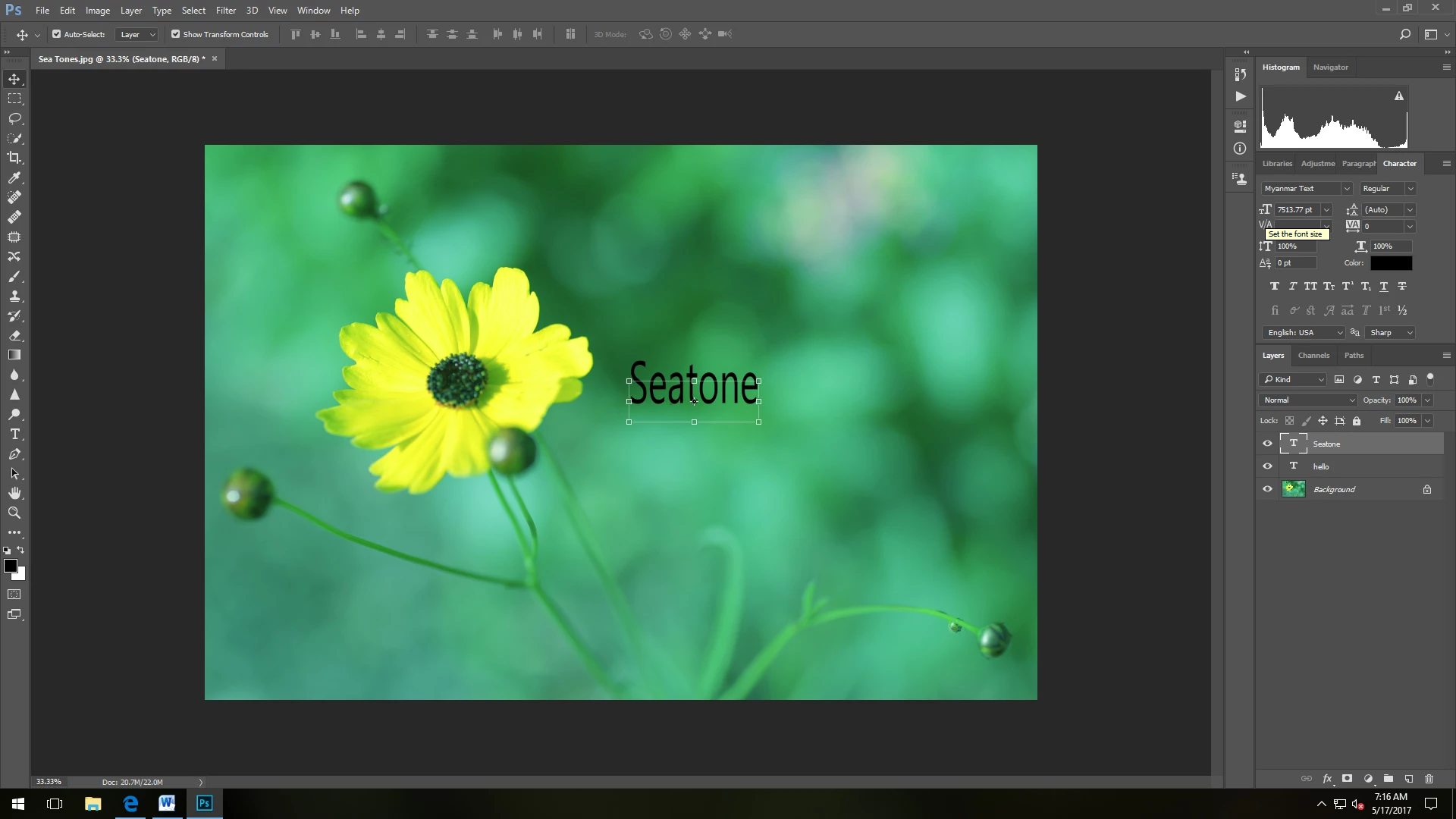Click the delete layer trash icon
Screen dimensions: 1456x819
[x=1429, y=779]
